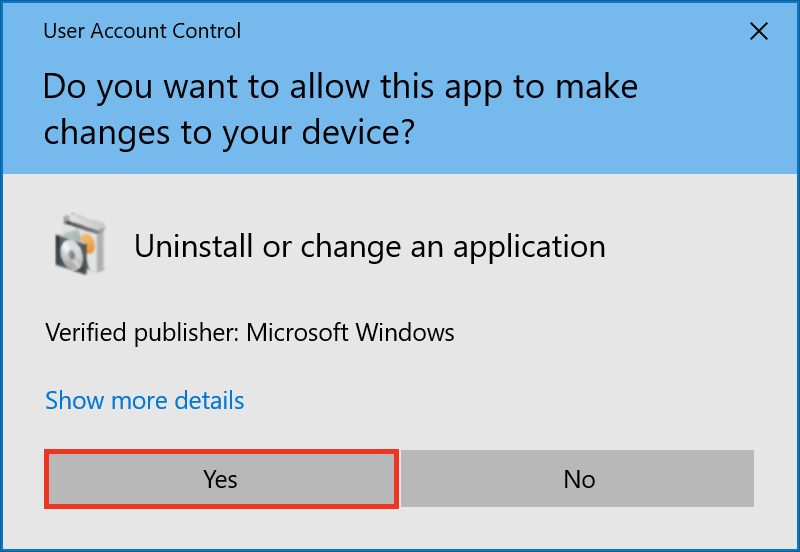800x552 pixels.
Task: Click the 'changes to your device?' heading line
Action: coord(228,132)
